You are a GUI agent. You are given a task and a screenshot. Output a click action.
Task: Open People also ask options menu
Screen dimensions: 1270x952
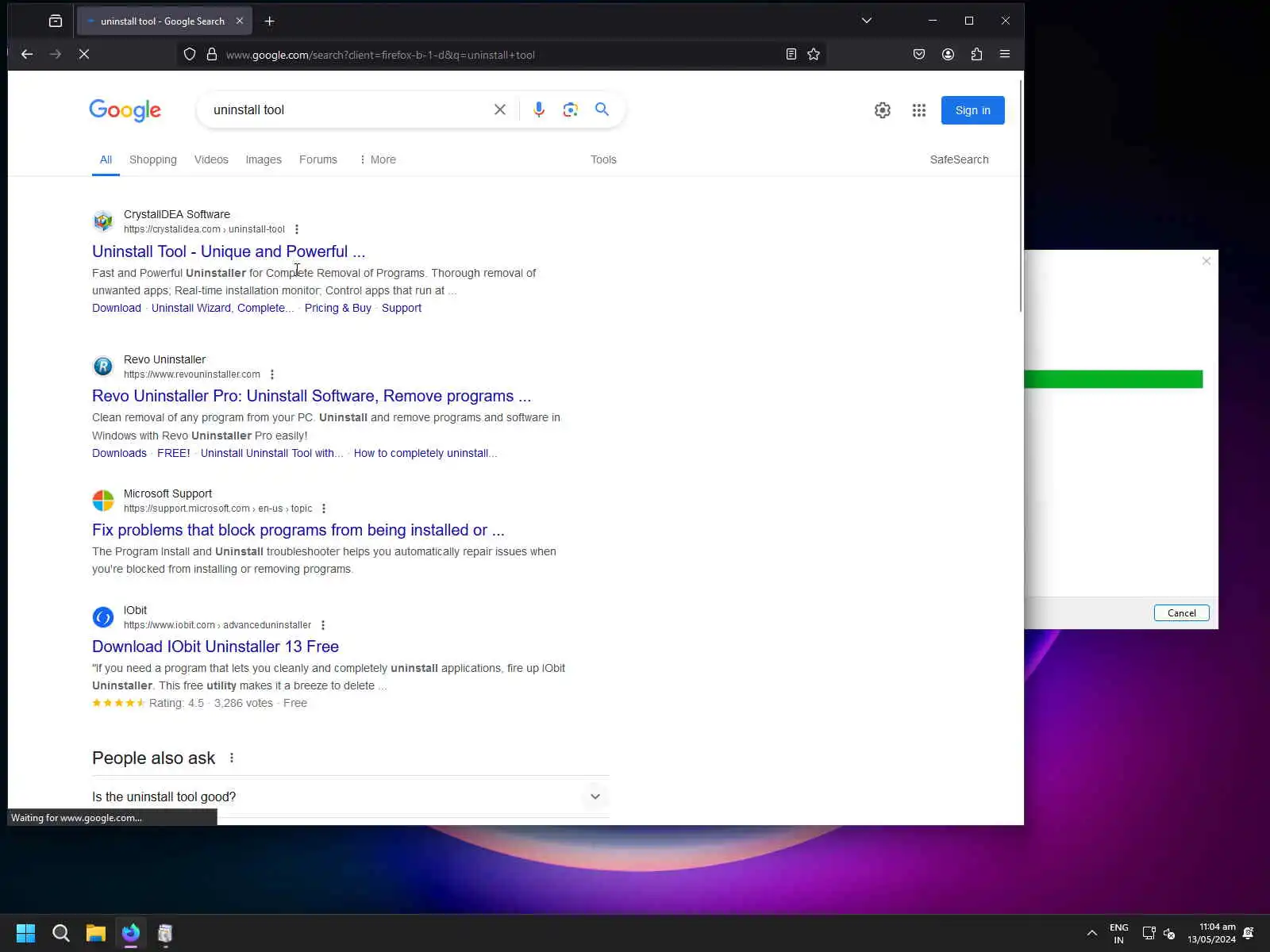(232, 758)
